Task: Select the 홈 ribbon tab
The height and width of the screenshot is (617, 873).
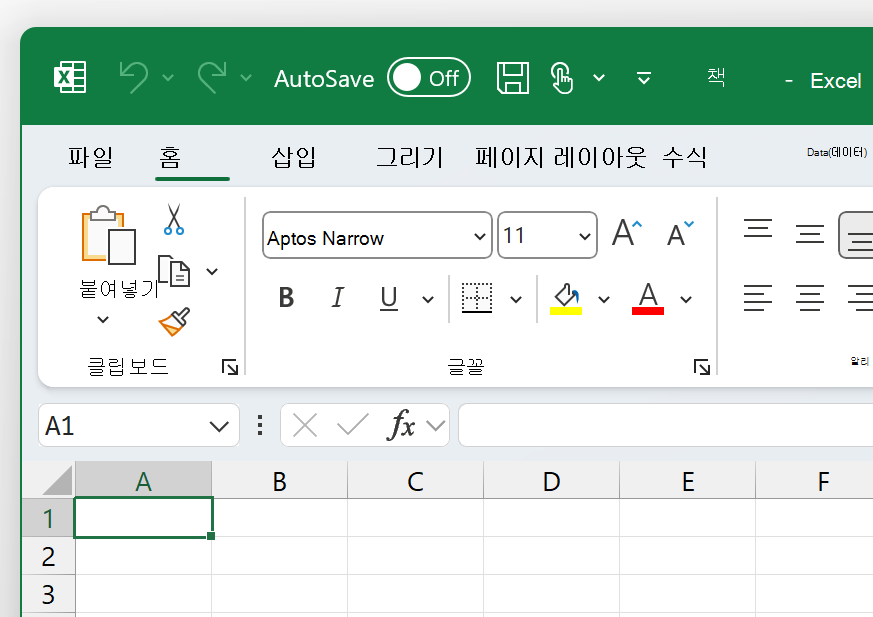Action: [x=170, y=157]
